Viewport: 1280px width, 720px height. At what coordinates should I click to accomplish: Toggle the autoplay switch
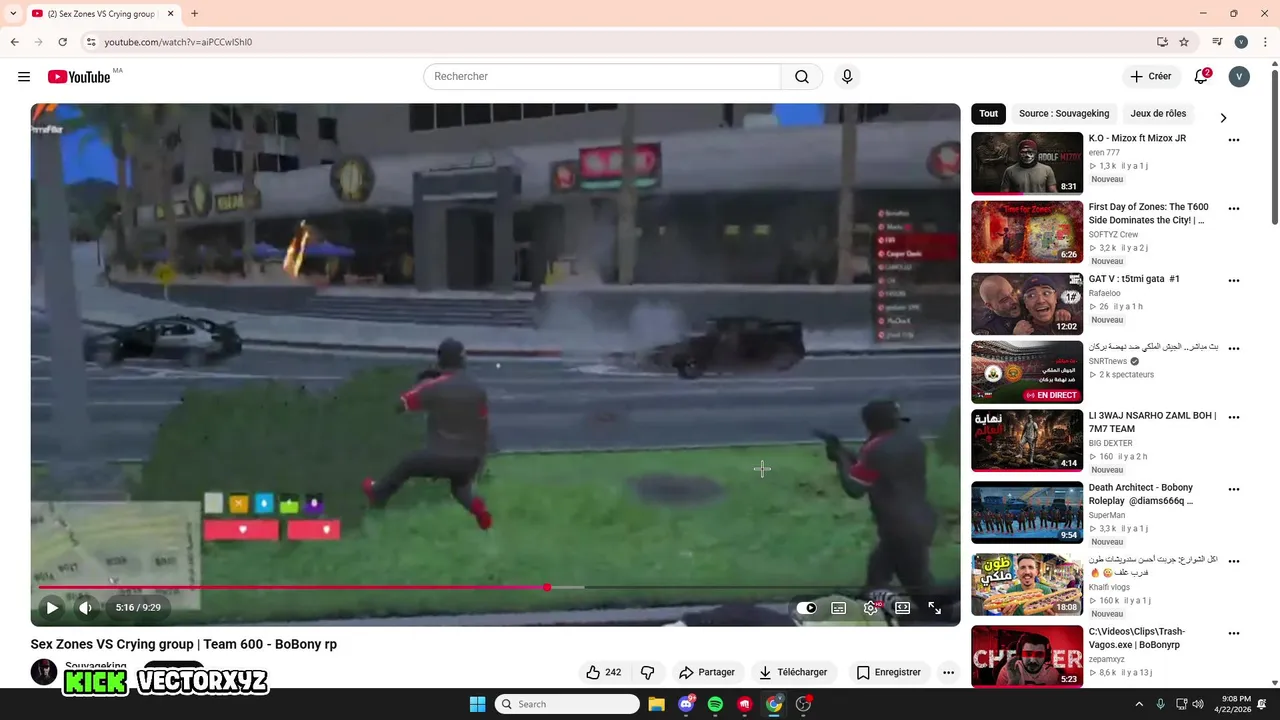[806, 608]
